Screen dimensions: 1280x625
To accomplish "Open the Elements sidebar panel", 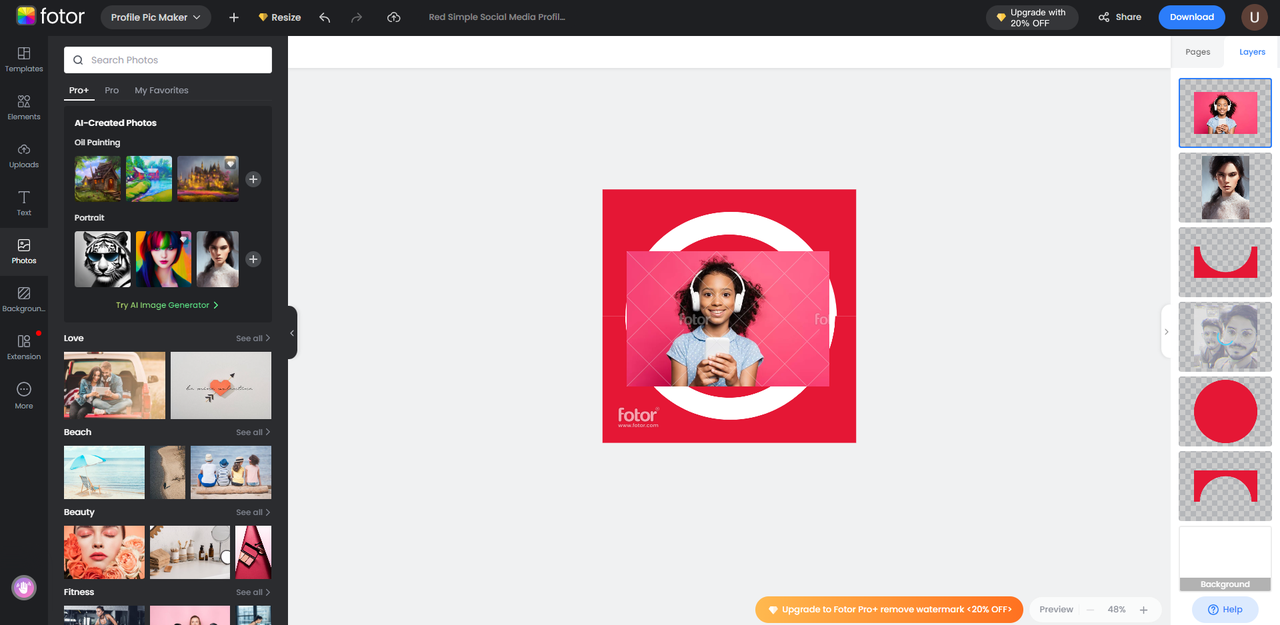I will click(x=24, y=107).
